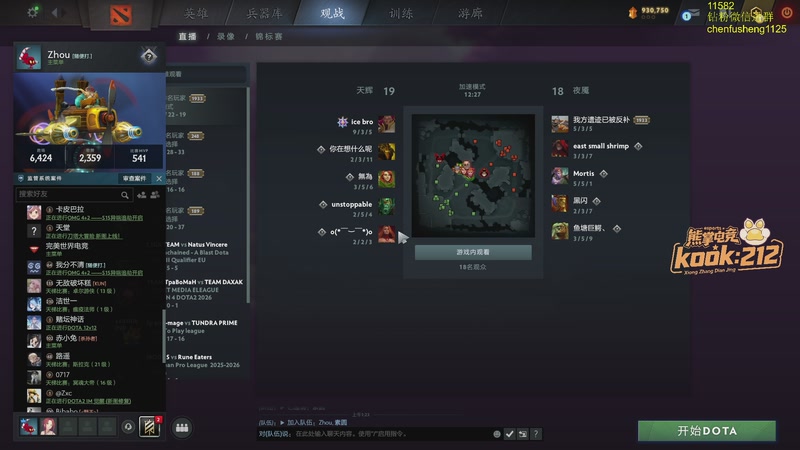Click the 开始DOTA play button
This screenshot has width=800, height=450.
707,431
